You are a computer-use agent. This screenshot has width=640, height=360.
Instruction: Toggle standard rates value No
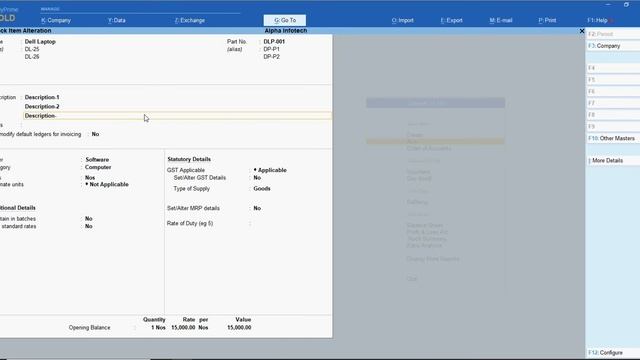tap(89, 226)
